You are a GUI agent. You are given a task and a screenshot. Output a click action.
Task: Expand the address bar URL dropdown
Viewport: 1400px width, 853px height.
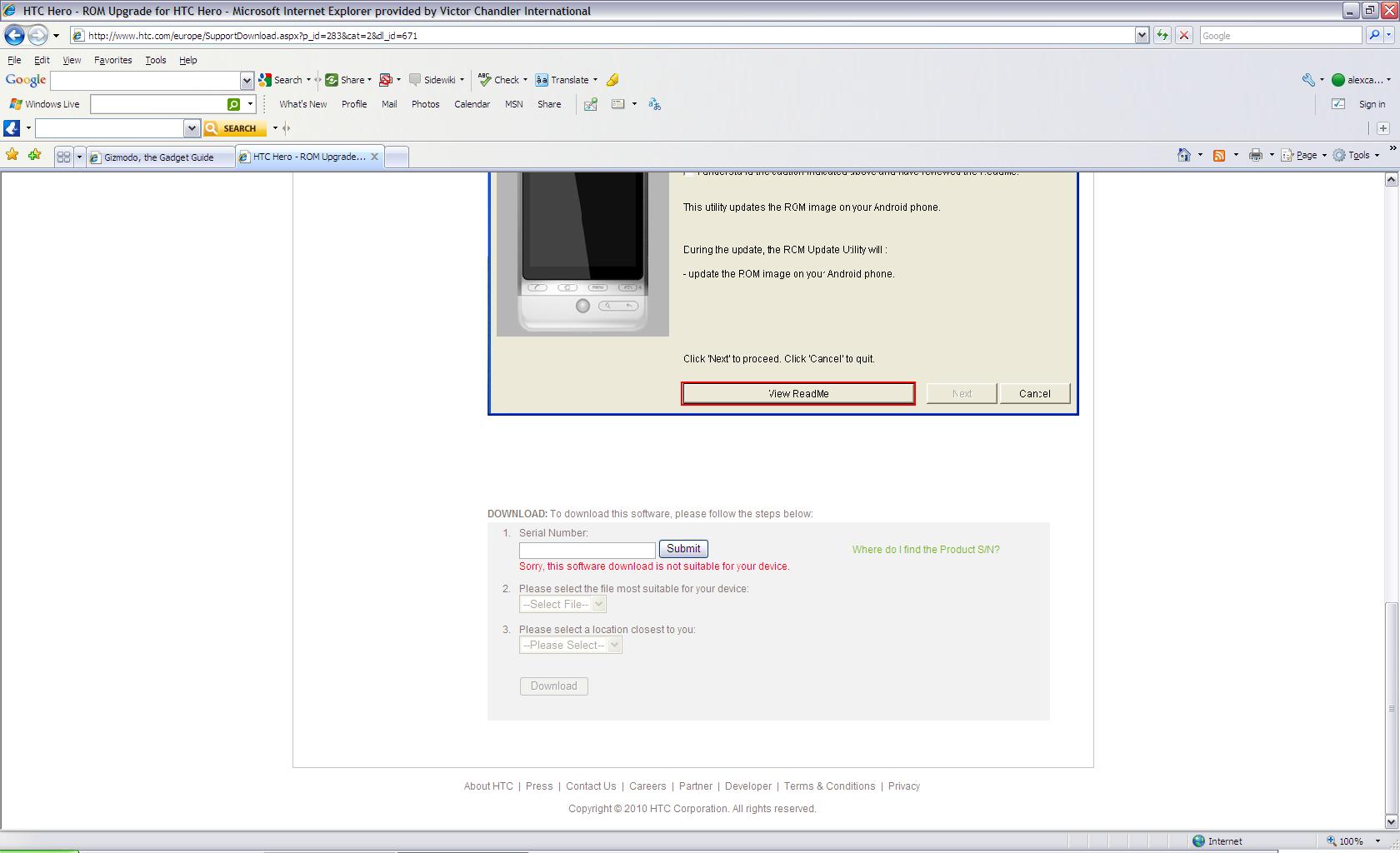1142,36
